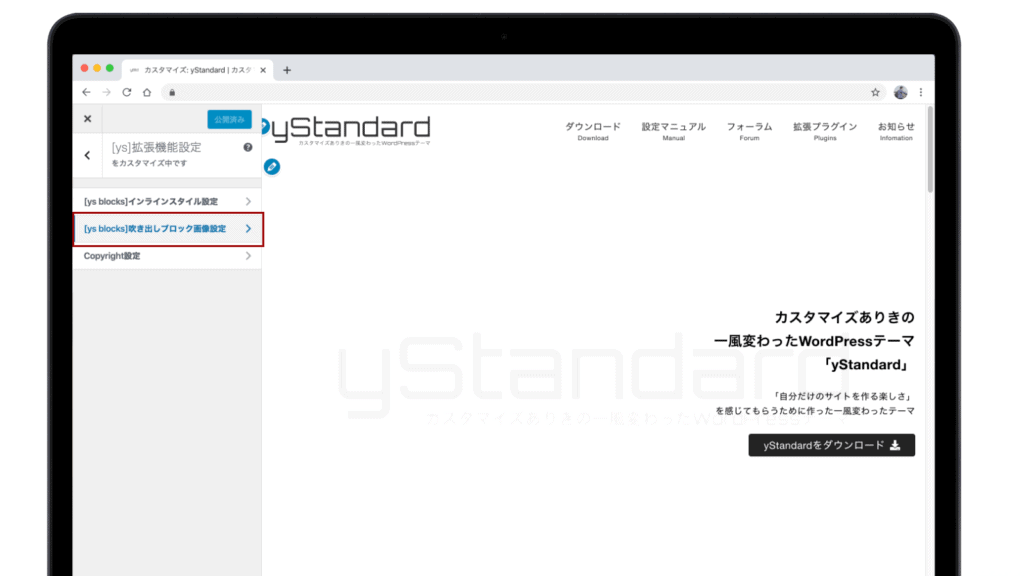Click the blue pencil edit shortcut
1024x576 pixels.
[272, 167]
